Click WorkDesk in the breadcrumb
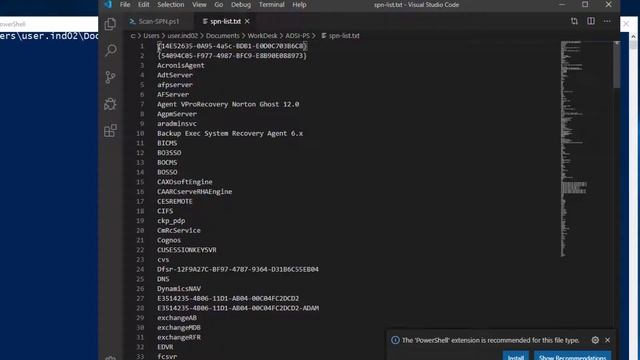Image resolution: width=640 pixels, height=360 pixels. (262, 36)
